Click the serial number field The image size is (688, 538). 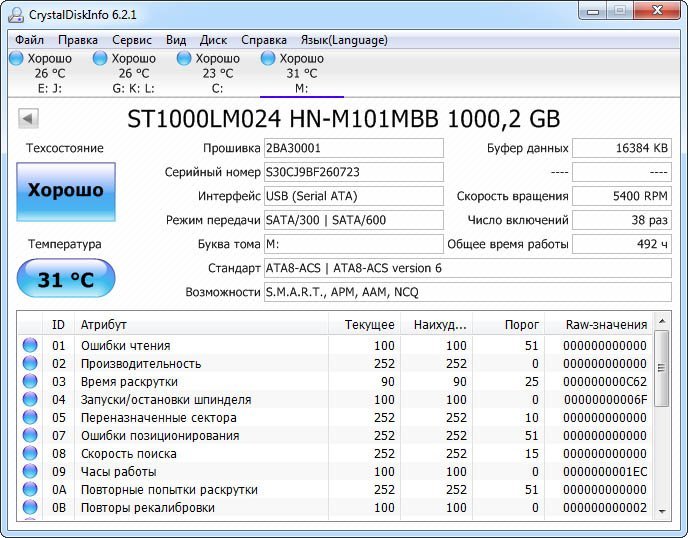pos(353,172)
